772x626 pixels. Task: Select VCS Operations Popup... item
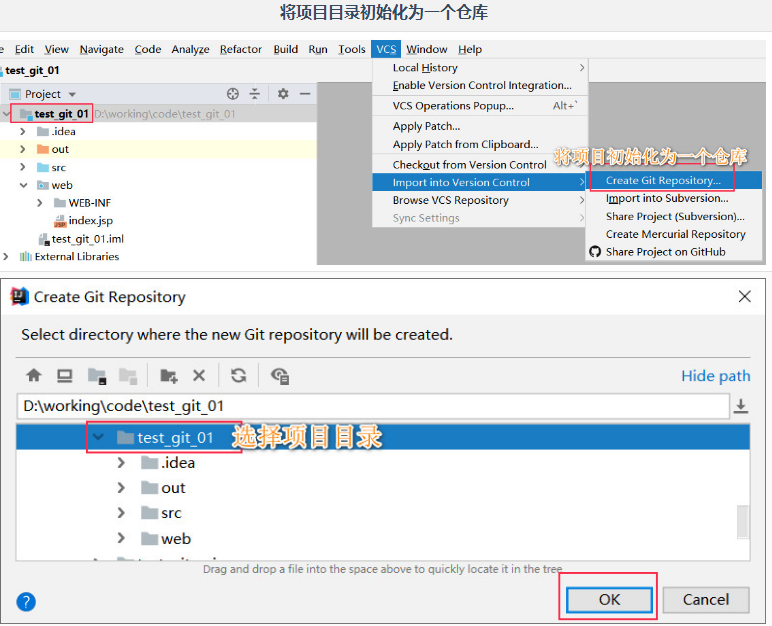pyautogui.click(x=480, y=105)
